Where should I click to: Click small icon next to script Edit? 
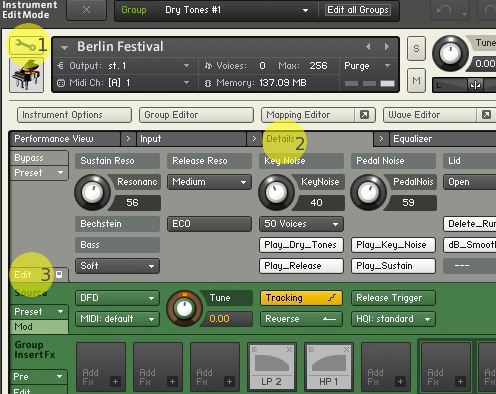coord(59,275)
